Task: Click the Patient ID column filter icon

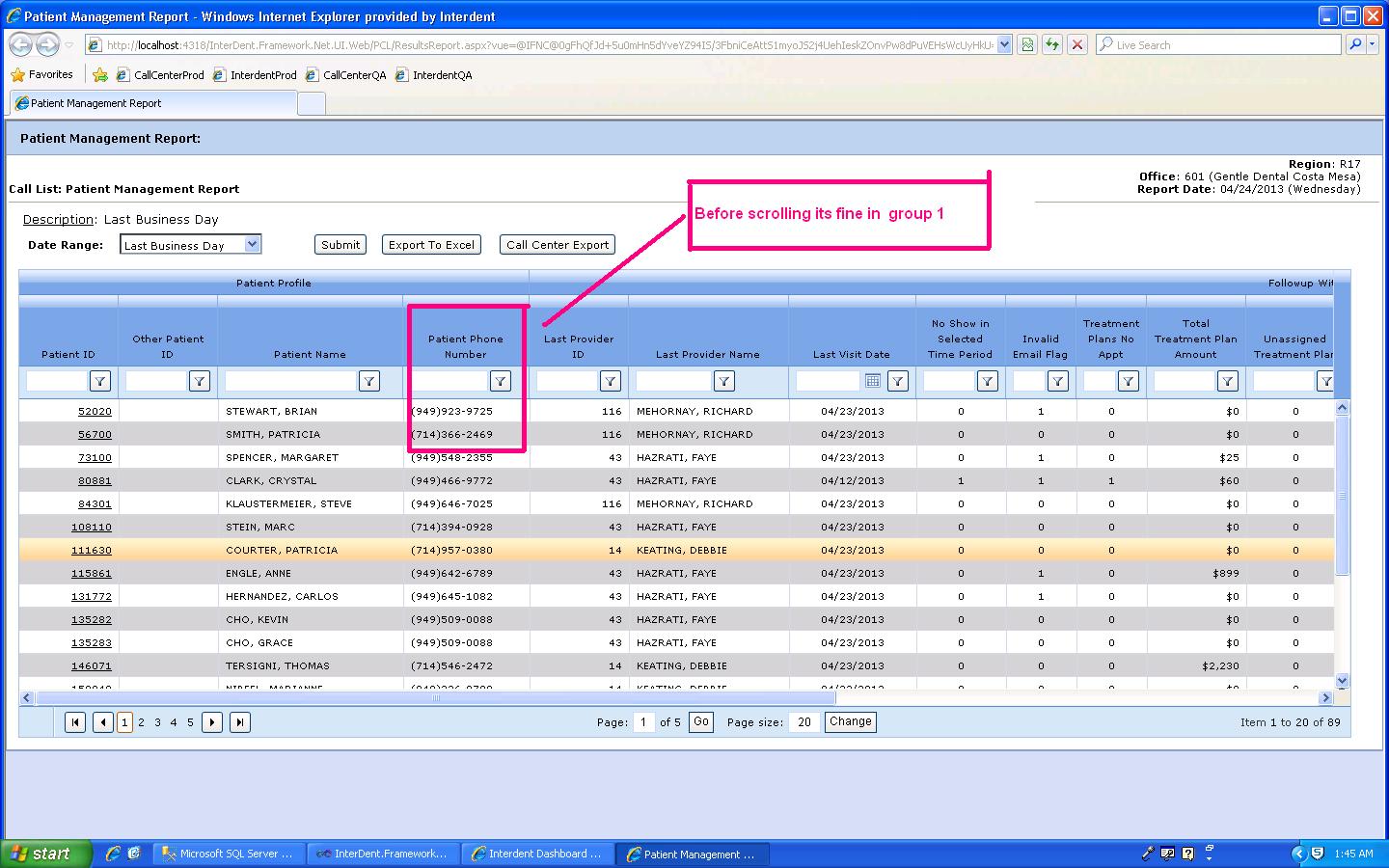Action: coord(100,381)
